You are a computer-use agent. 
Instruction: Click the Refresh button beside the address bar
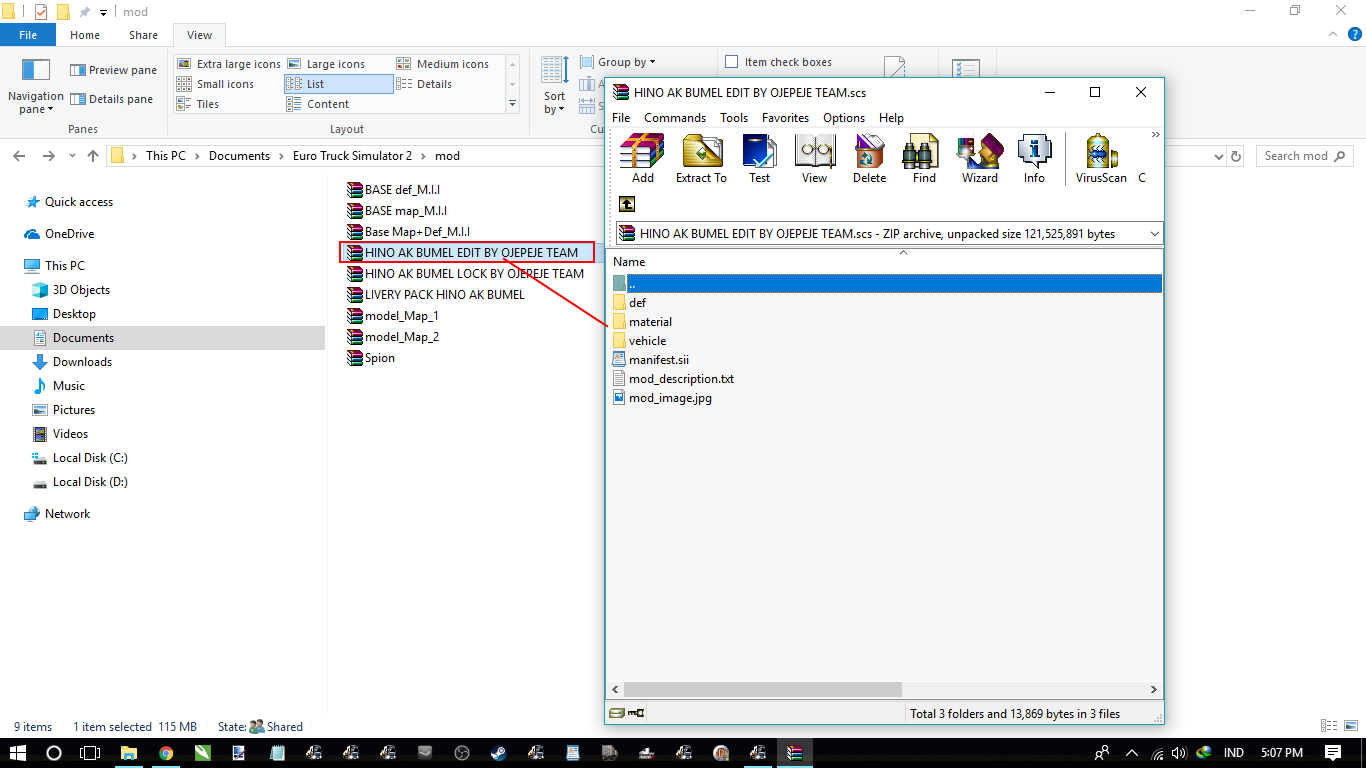pos(1236,156)
